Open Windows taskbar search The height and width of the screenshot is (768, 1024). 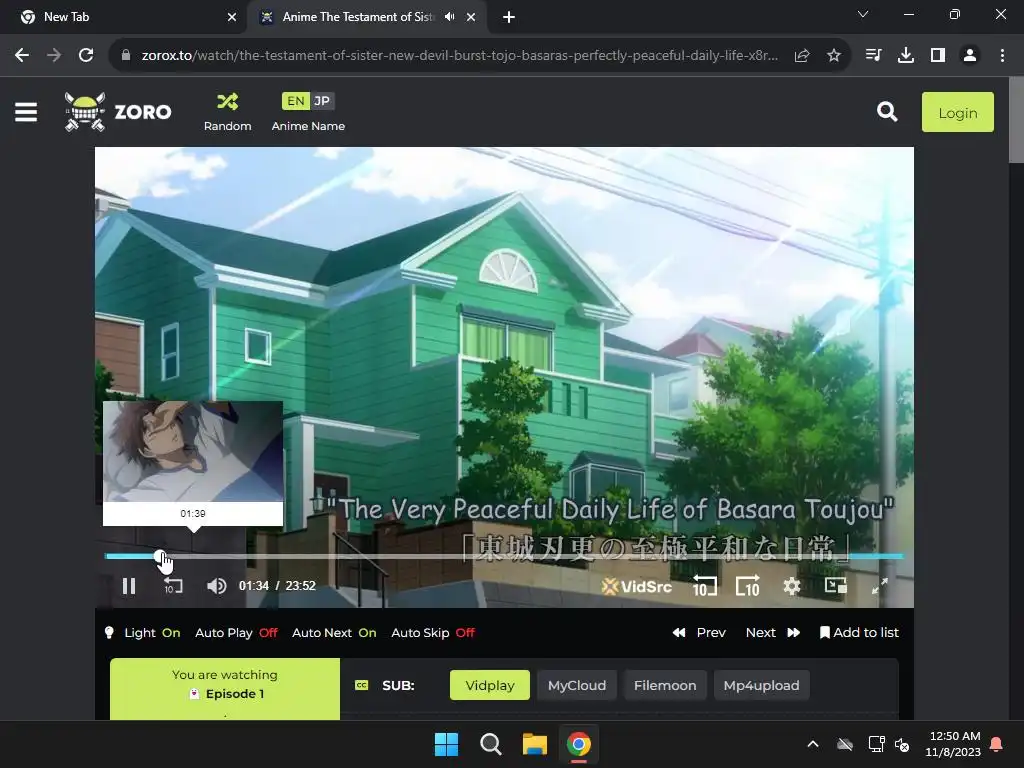coord(490,744)
